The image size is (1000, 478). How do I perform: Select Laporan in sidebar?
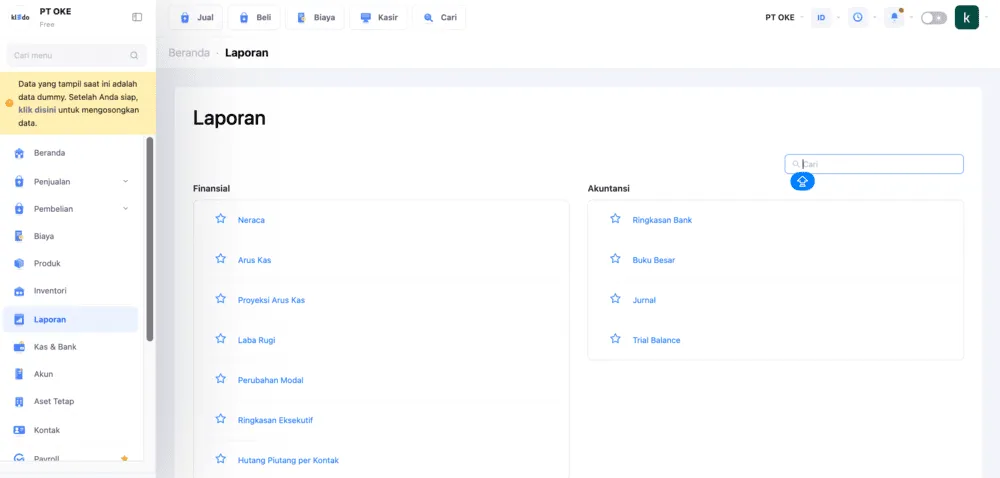click(x=70, y=319)
